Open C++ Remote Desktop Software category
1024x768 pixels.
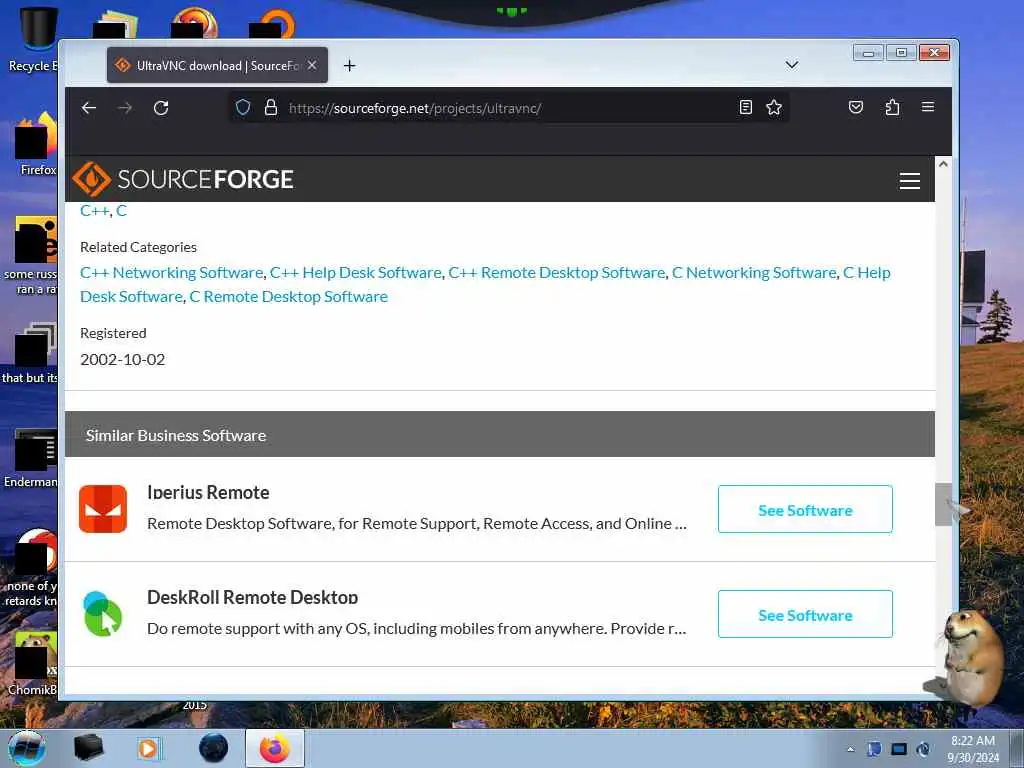click(556, 272)
